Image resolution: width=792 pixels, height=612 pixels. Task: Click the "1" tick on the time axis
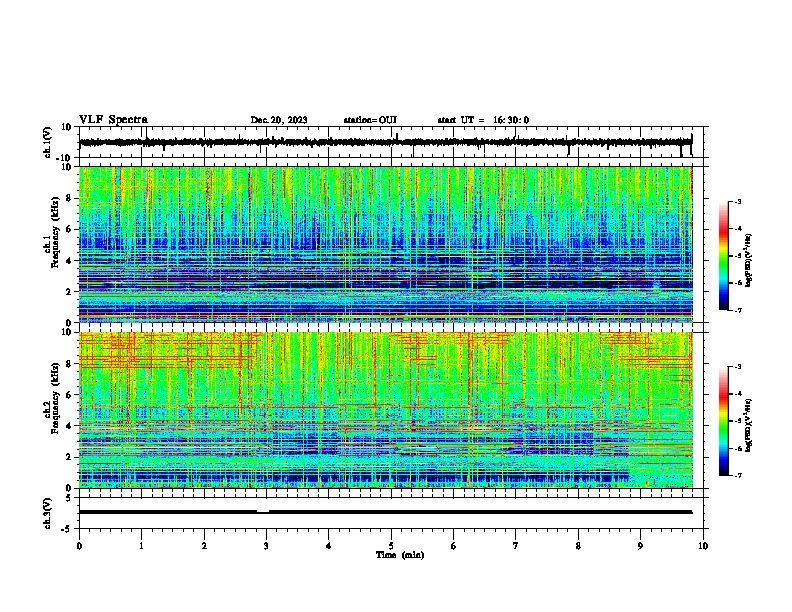point(141,546)
